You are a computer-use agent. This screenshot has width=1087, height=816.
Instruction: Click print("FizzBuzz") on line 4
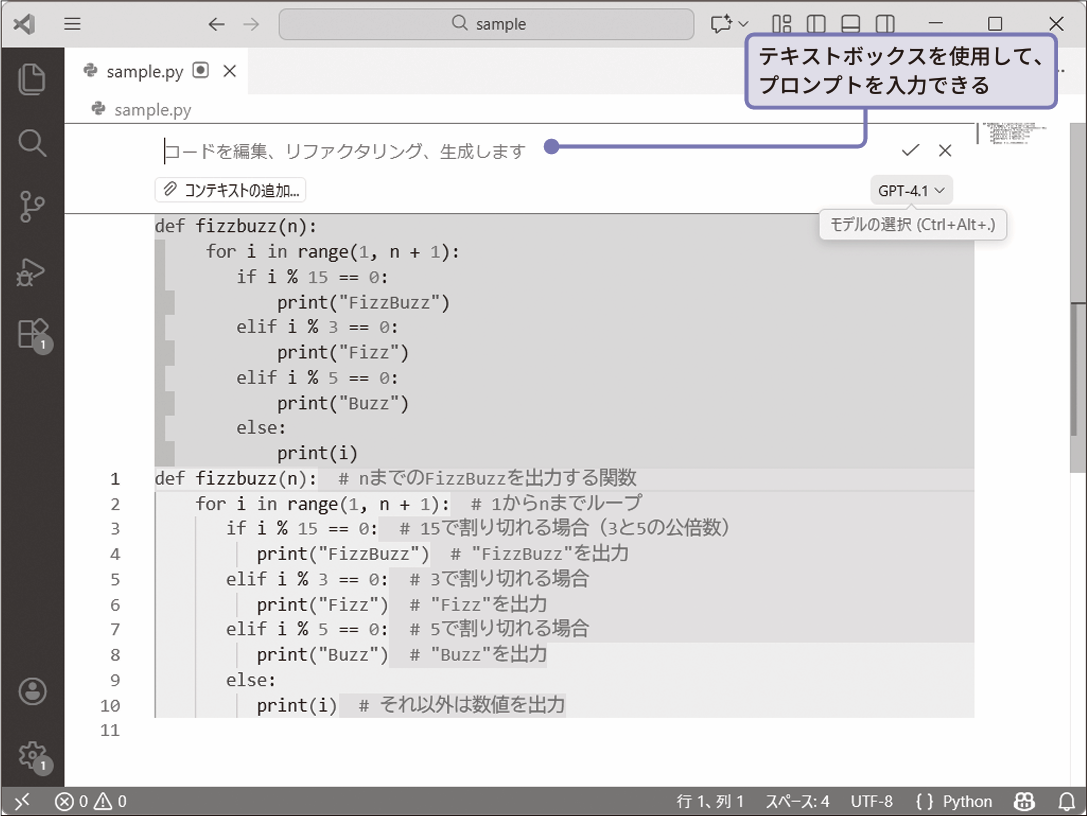pos(343,554)
